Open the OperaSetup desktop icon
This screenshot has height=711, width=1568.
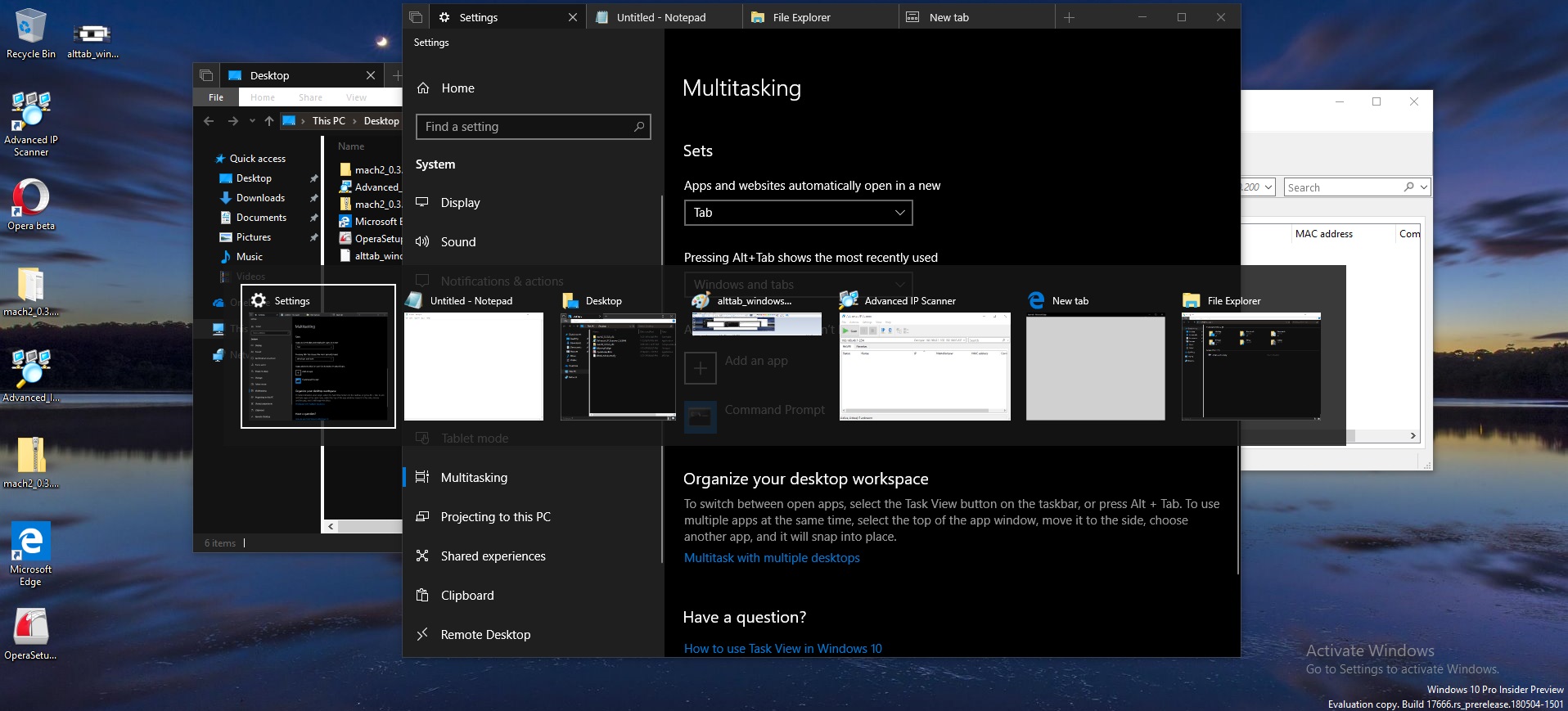(x=30, y=634)
